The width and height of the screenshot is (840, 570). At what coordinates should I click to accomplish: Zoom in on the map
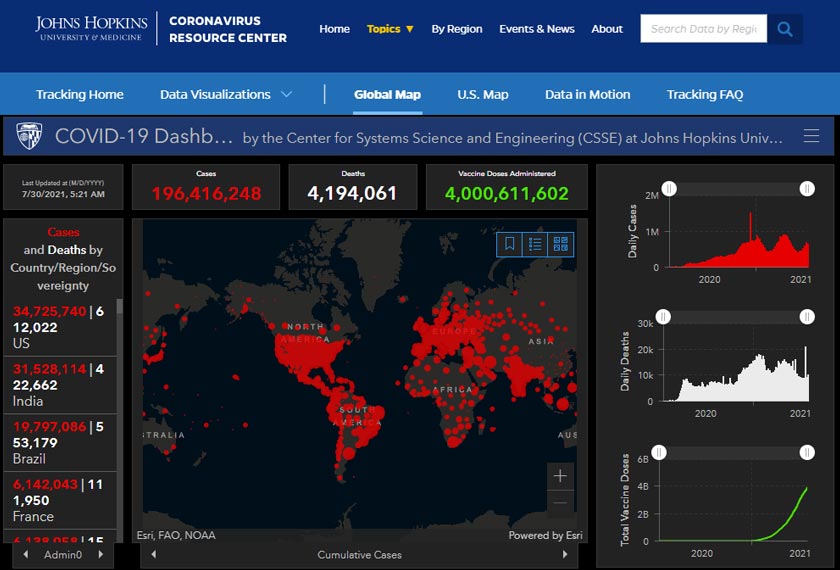point(560,476)
